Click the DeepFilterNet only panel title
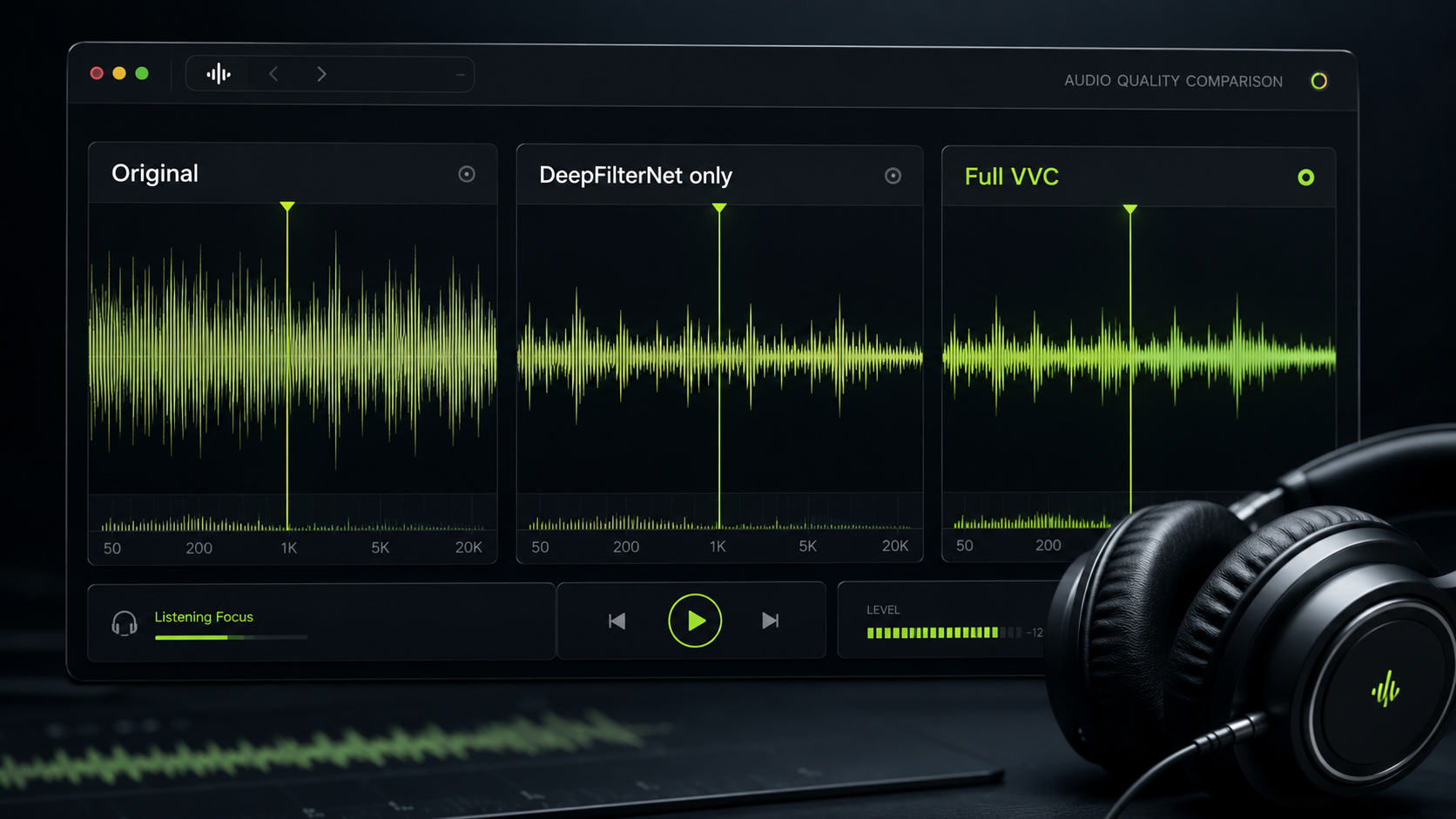 [636, 176]
